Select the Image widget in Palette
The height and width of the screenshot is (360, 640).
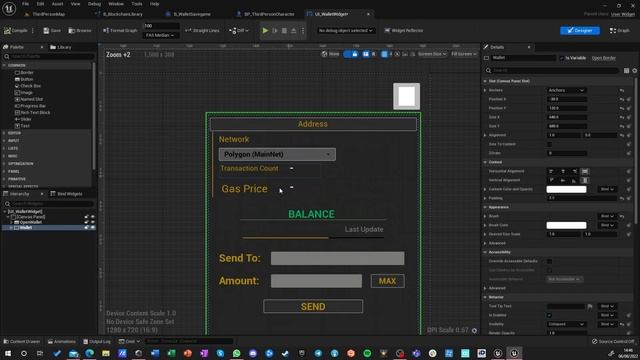[x=24, y=93]
